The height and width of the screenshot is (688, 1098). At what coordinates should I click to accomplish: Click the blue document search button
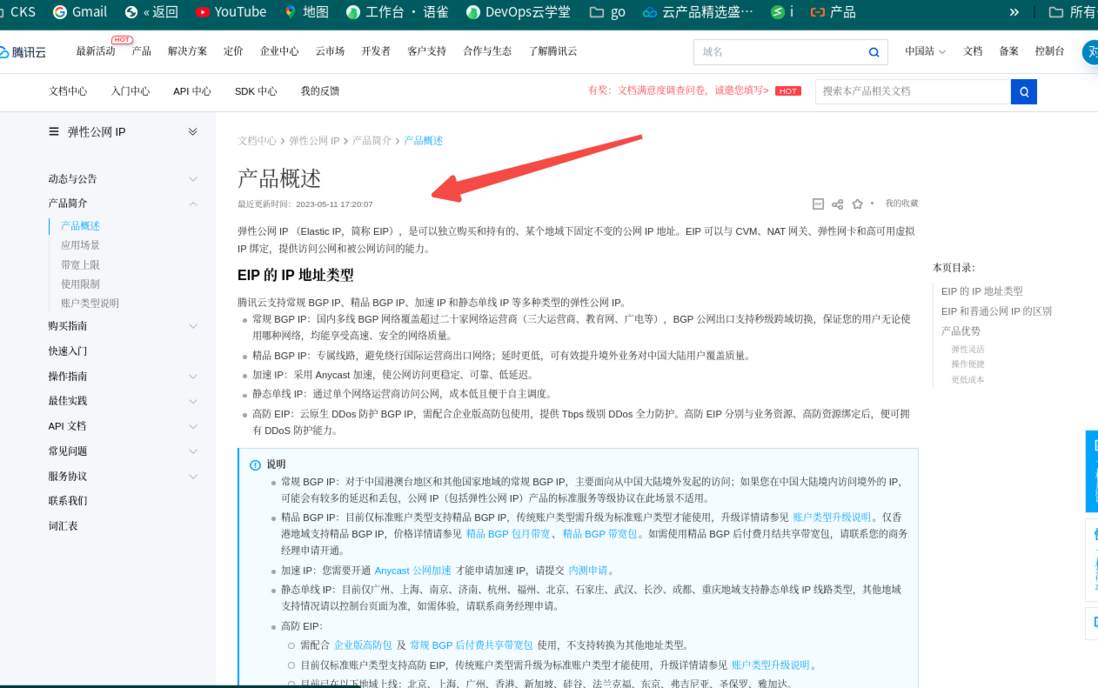tap(1024, 91)
